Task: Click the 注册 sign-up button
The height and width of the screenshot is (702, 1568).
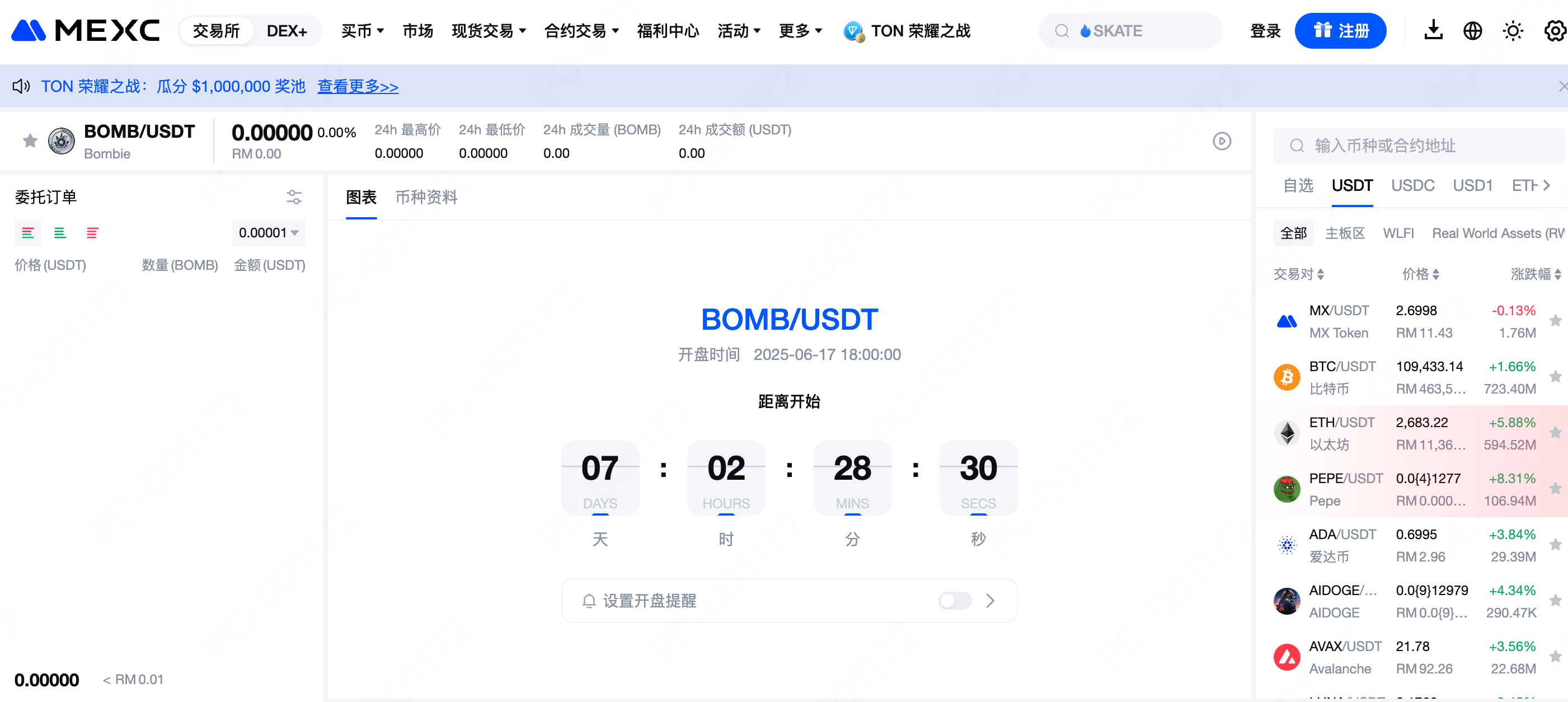Action: coord(1340,30)
